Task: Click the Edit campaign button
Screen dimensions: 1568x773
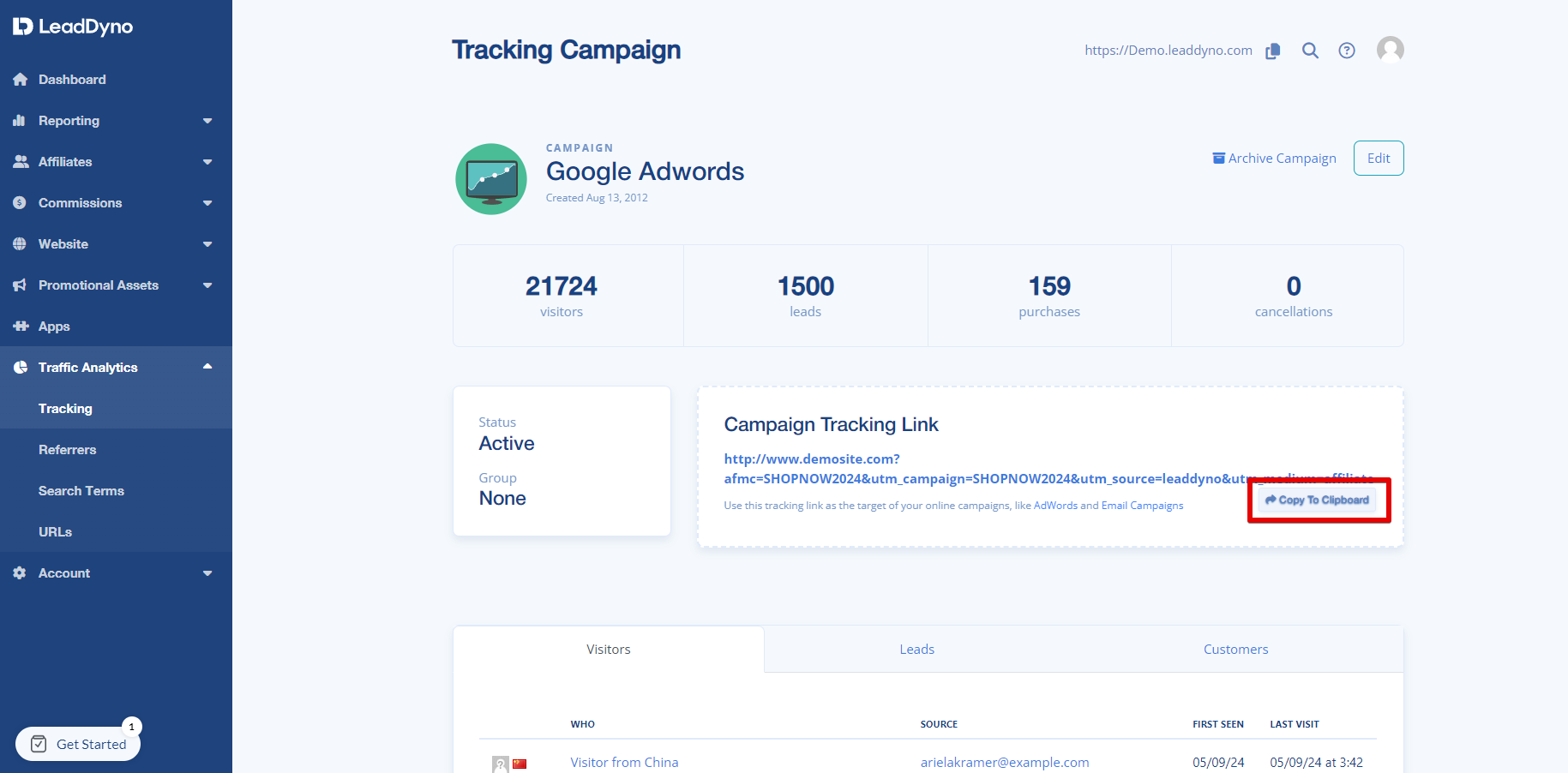Action: 1379,159
